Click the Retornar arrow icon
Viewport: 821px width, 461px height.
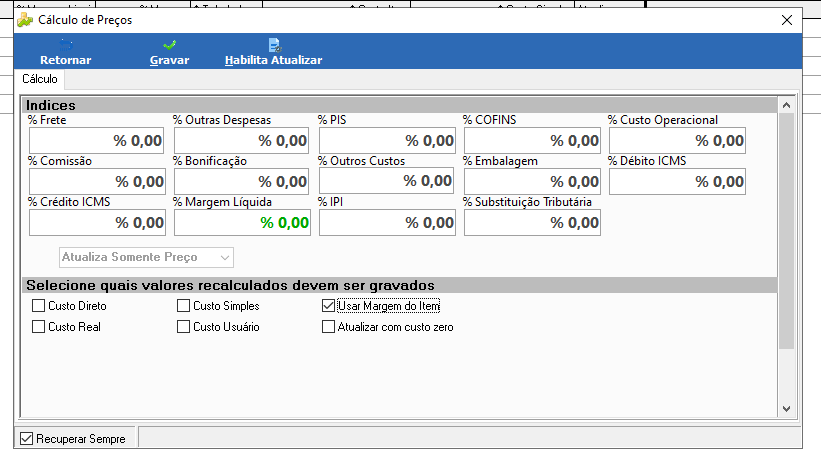(x=66, y=45)
